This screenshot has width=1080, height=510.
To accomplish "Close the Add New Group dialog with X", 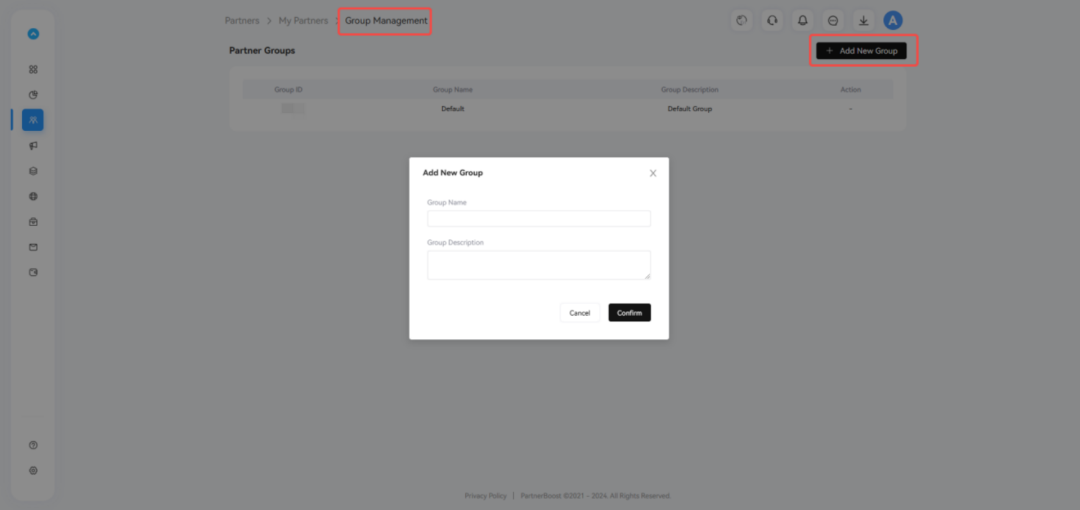I will [653, 173].
